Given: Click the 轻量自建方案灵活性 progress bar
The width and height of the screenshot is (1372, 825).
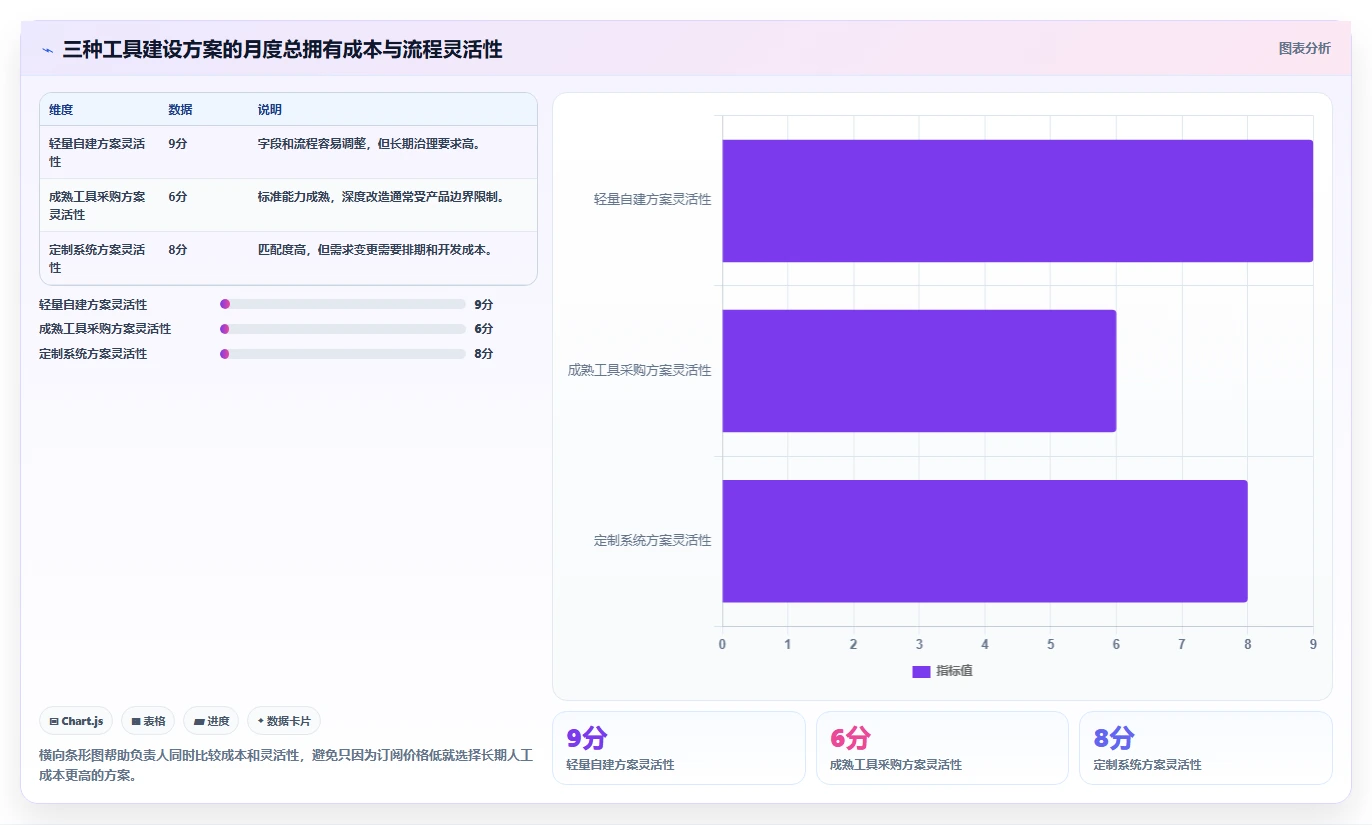Looking at the screenshot, I should pos(343,304).
